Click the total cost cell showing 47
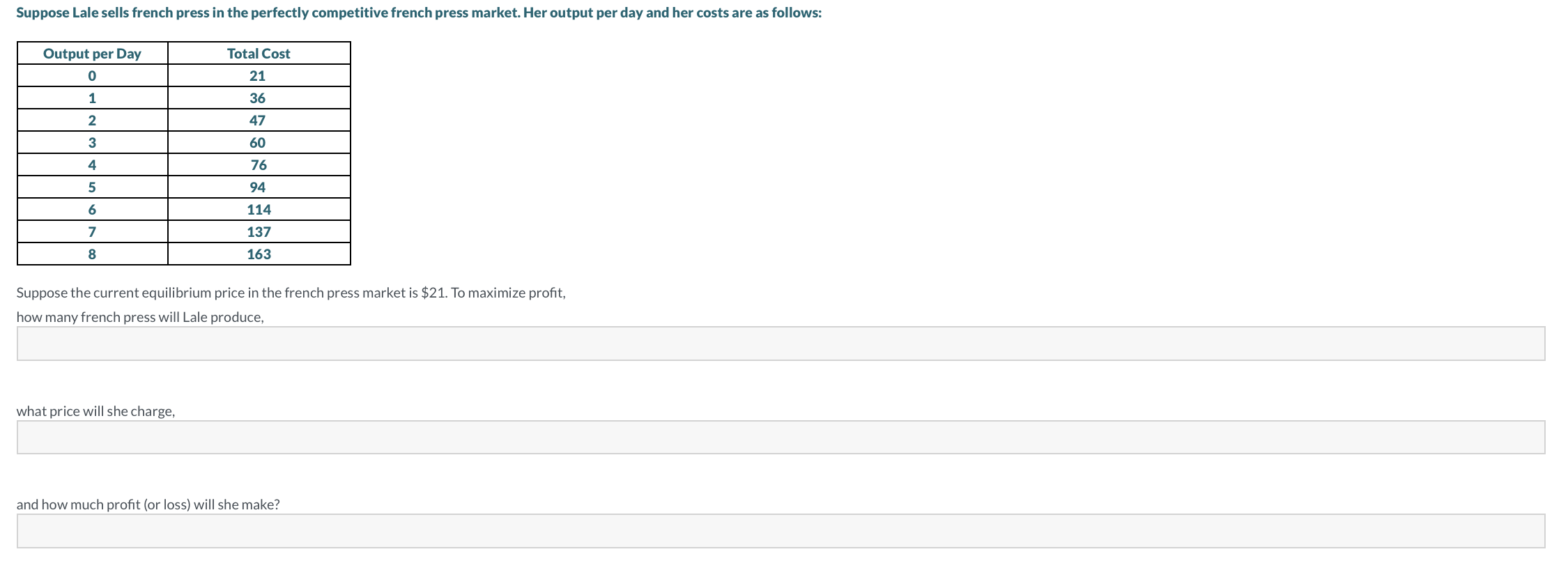This screenshot has width=1568, height=570. point(259,121)
